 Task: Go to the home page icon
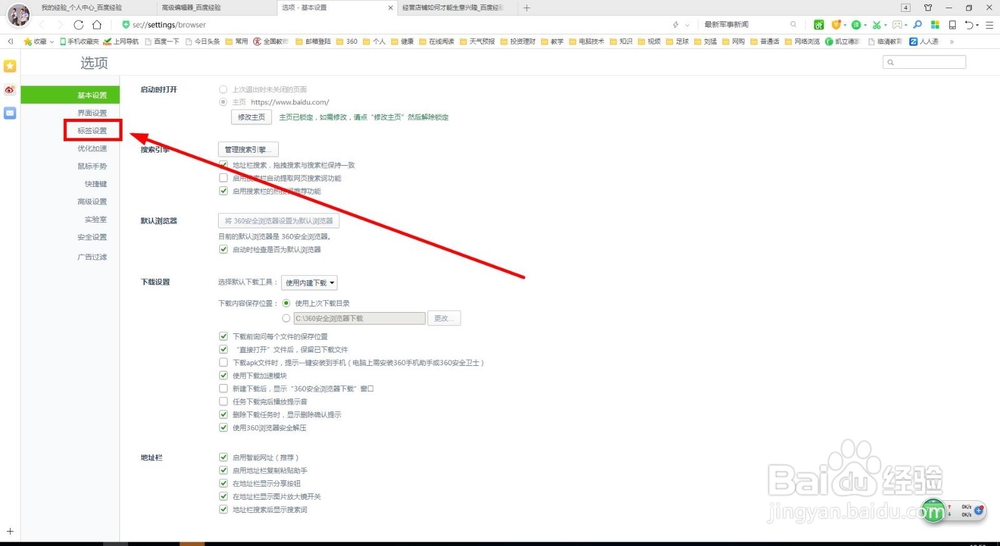click(x=97, y=25)
